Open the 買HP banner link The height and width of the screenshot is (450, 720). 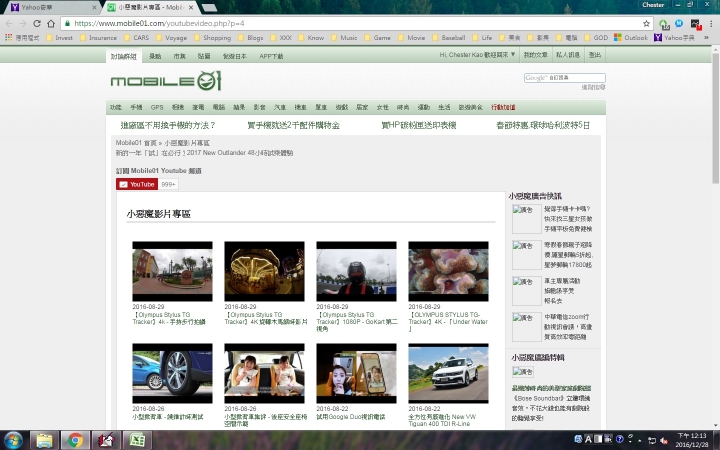(x=418, y=125)
